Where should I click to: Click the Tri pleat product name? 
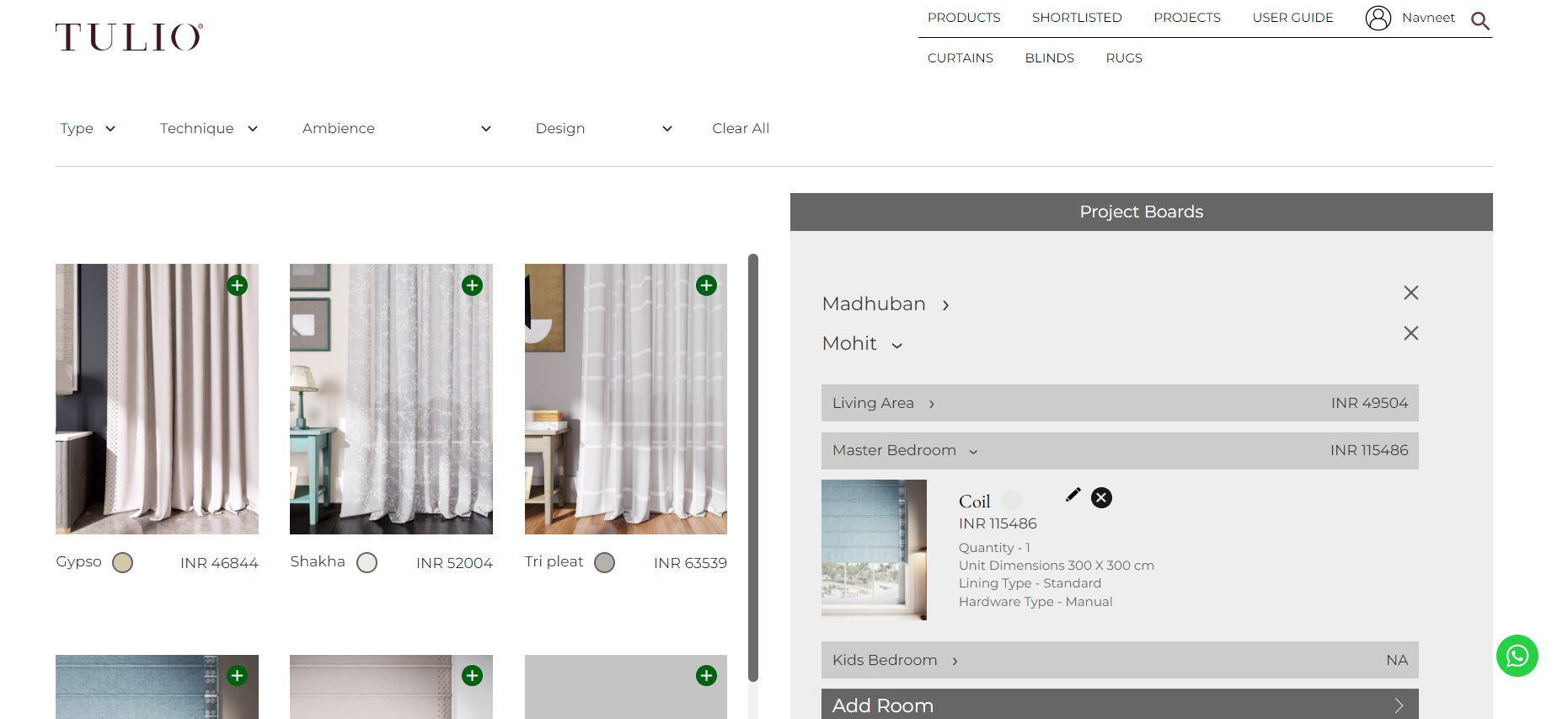coord(554,561)
